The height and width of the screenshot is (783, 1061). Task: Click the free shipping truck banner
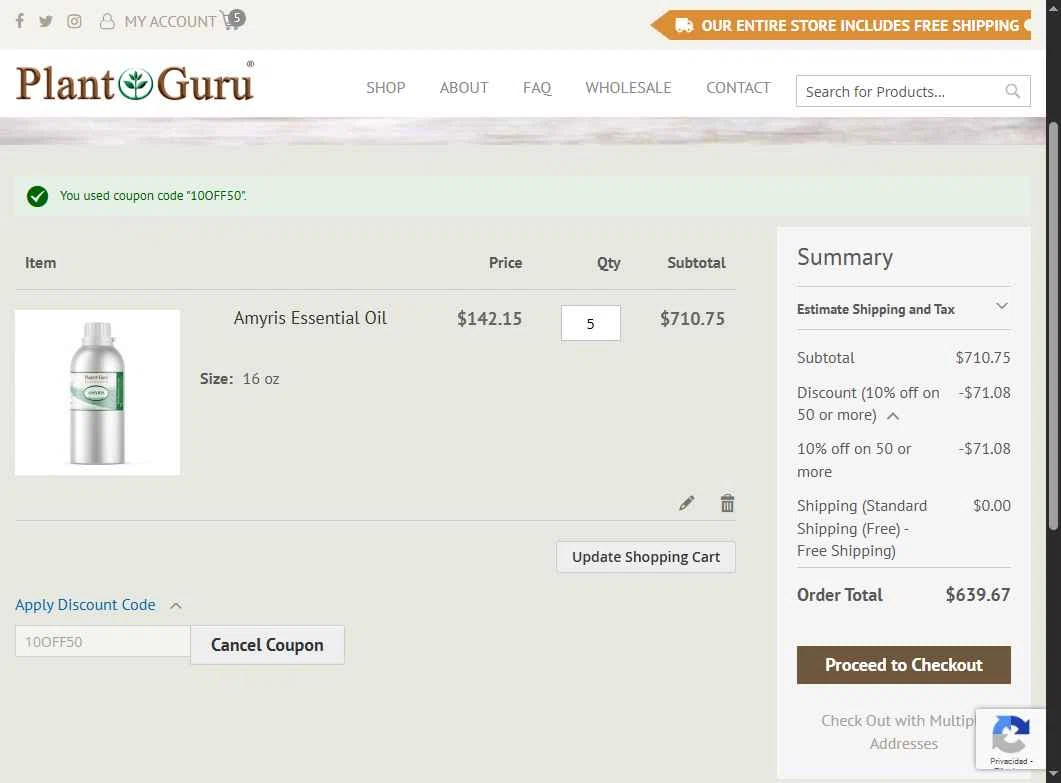click(x=840, y=25)
